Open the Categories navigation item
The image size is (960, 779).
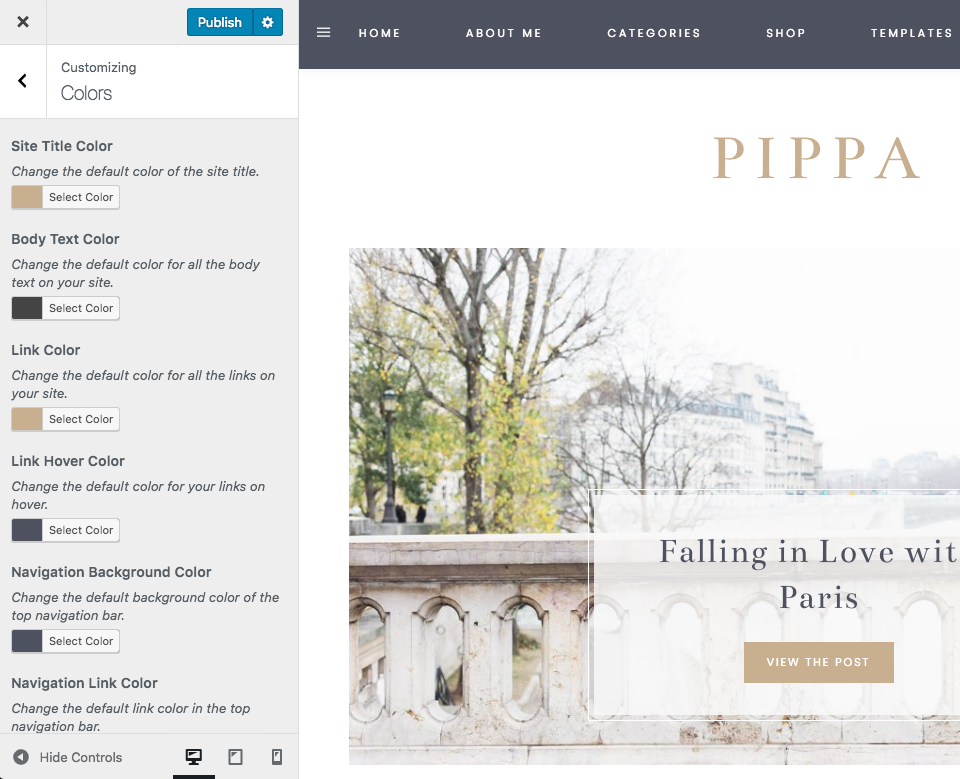[x=654, y=33]
